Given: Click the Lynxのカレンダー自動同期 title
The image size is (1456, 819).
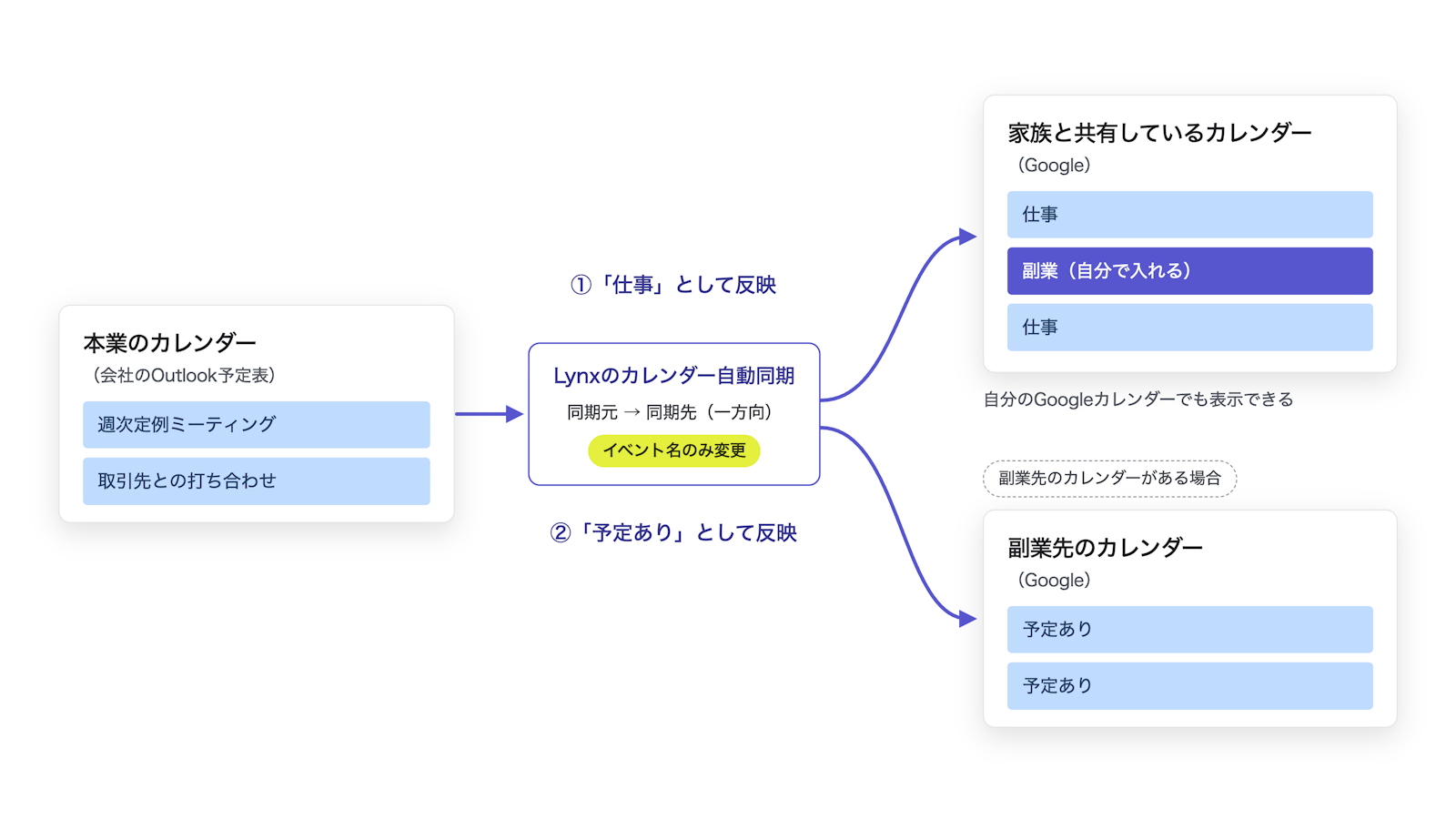Looking at the screenshot, I should (673, 375).
